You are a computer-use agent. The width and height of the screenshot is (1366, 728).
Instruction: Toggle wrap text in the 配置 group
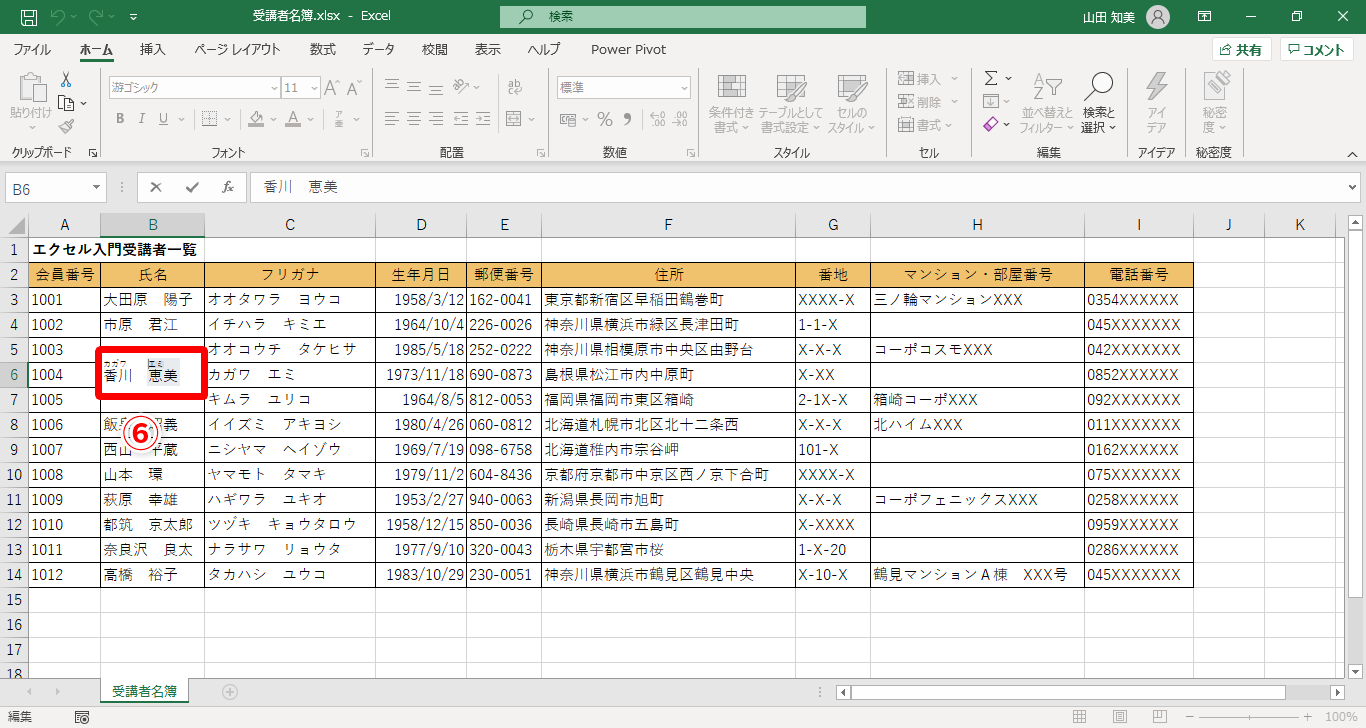pos(514,88)
